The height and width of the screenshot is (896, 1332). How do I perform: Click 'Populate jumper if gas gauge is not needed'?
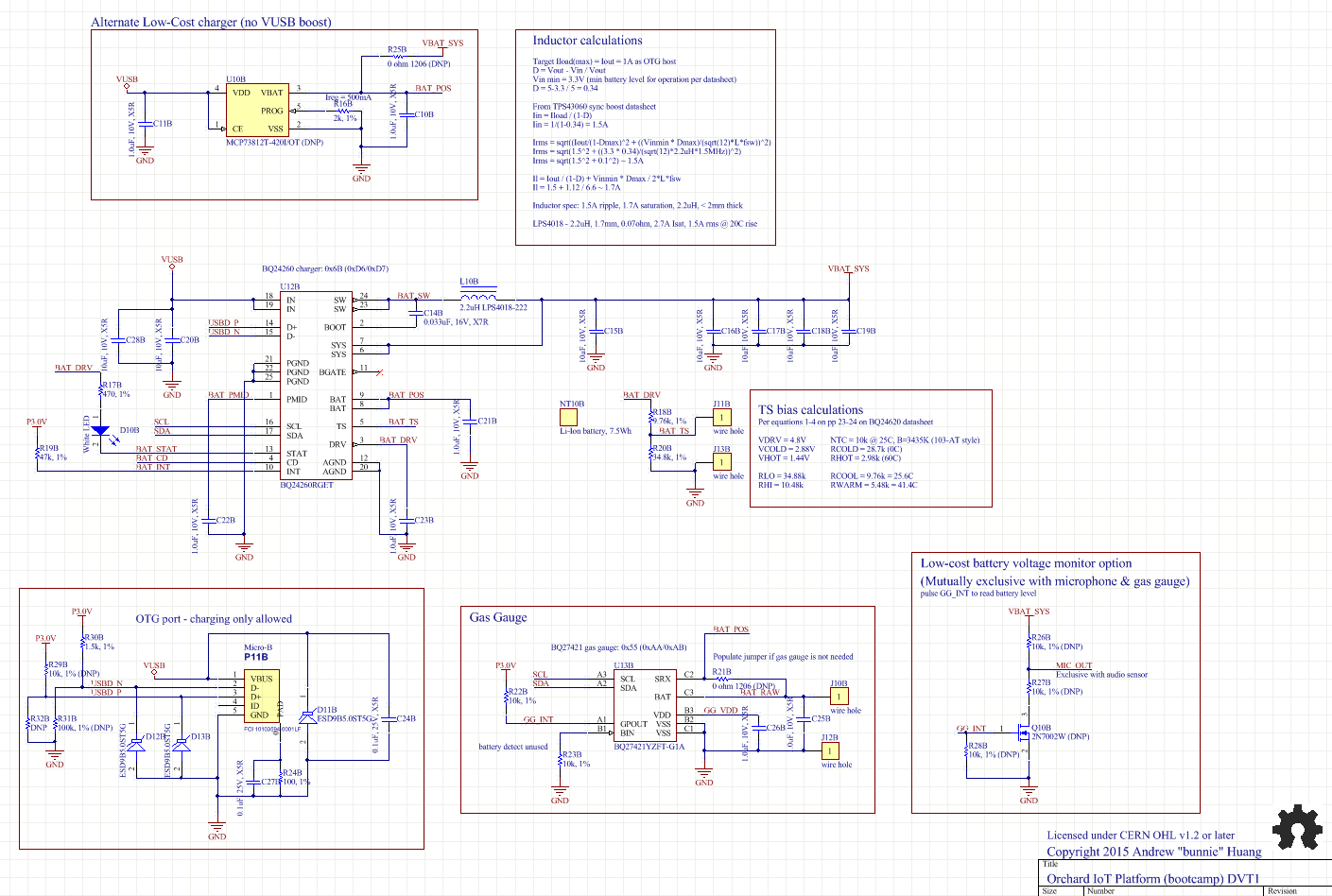coord(783,657)
